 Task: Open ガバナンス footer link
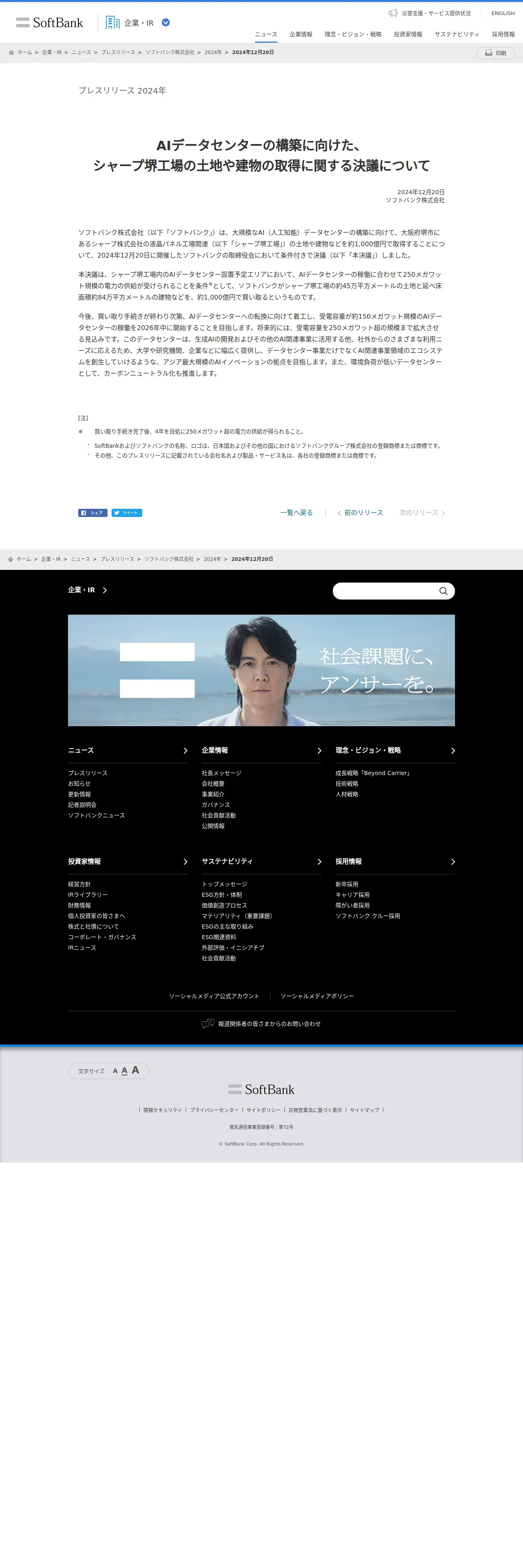pyautogui.click(x=216, y=805)
